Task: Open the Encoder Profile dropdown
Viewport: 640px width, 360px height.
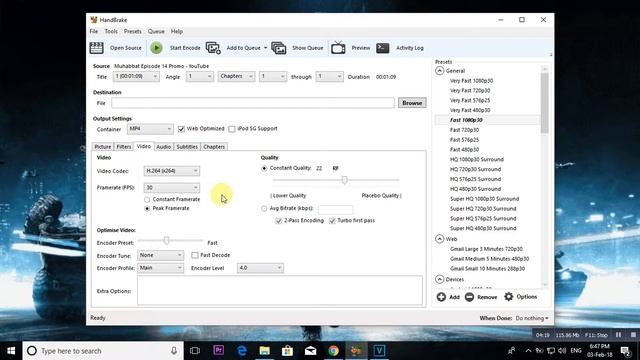Action: coord(160,268)
